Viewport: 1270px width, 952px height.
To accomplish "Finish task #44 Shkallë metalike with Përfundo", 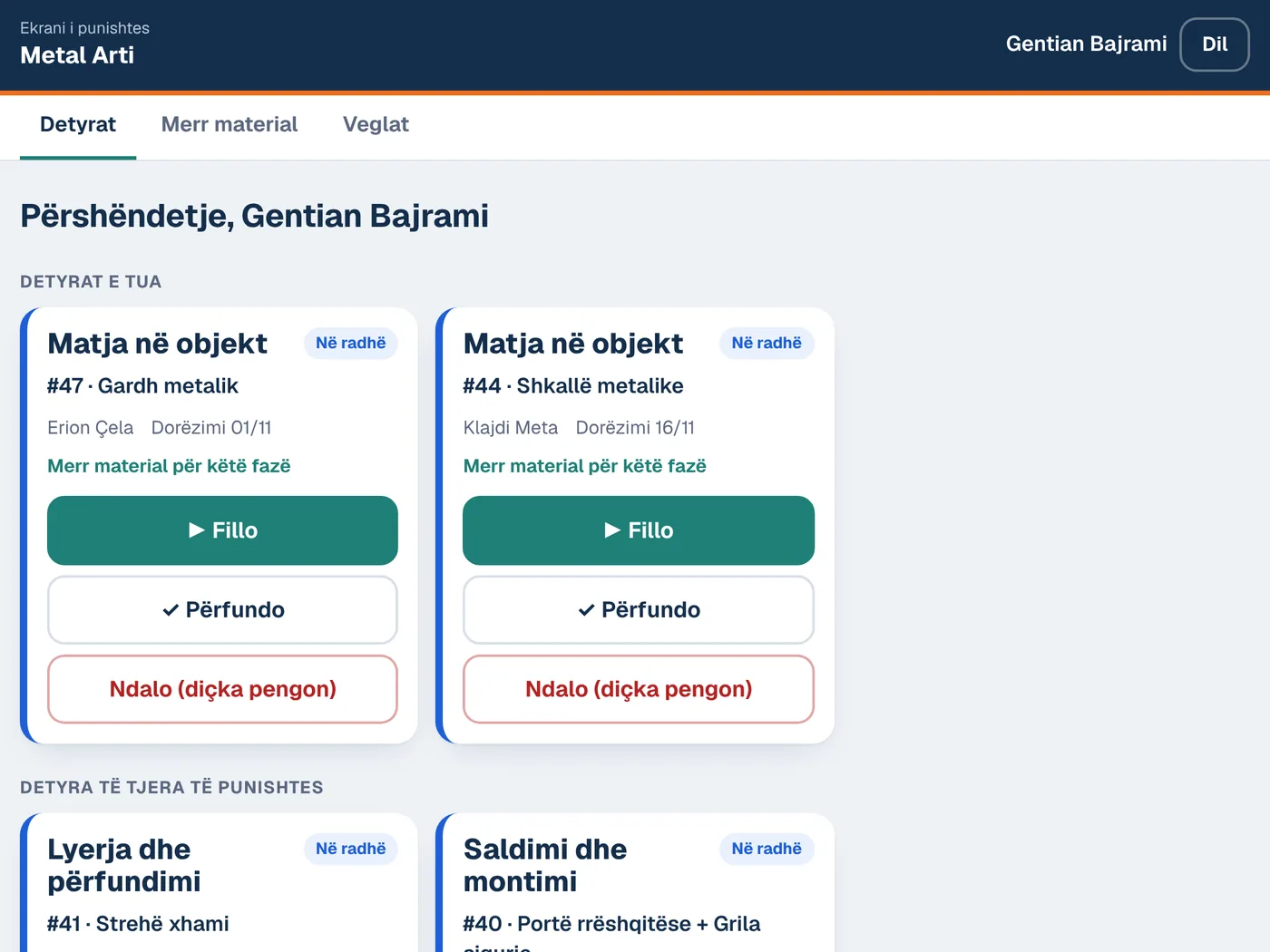I will (x=639, y=610).
